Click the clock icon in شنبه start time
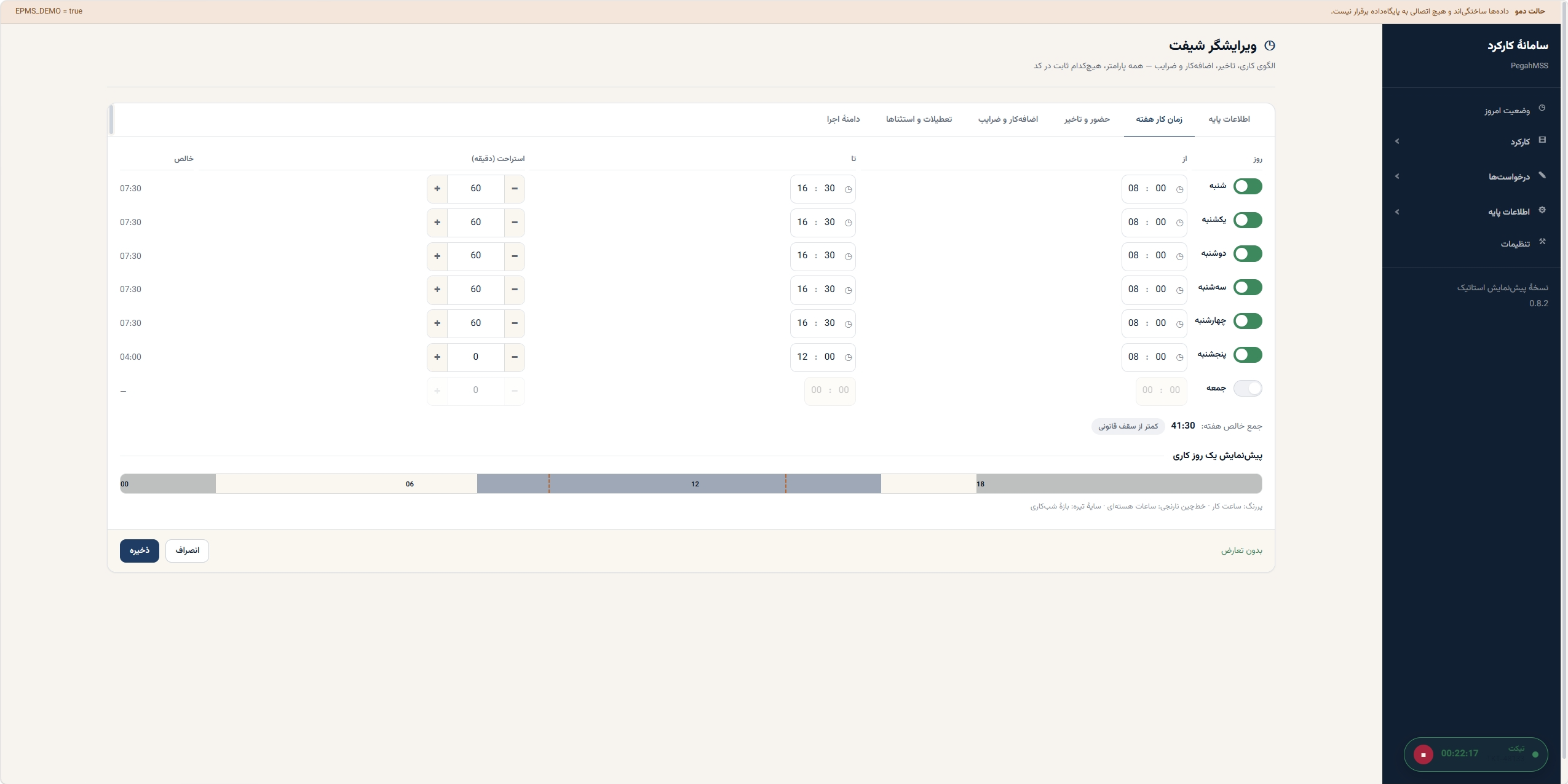 (x=1179, y=189)
